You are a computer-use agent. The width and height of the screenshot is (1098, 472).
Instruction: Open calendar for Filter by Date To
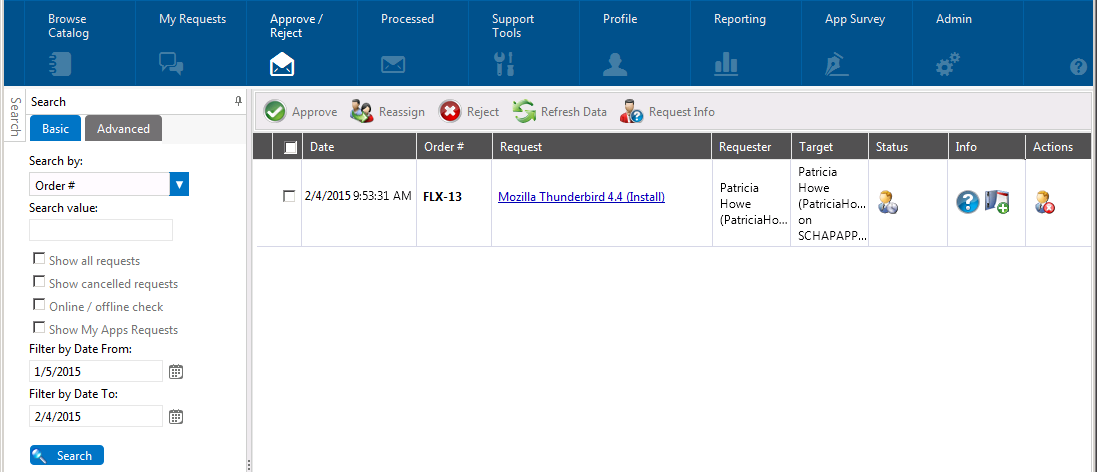pos(176,417)
